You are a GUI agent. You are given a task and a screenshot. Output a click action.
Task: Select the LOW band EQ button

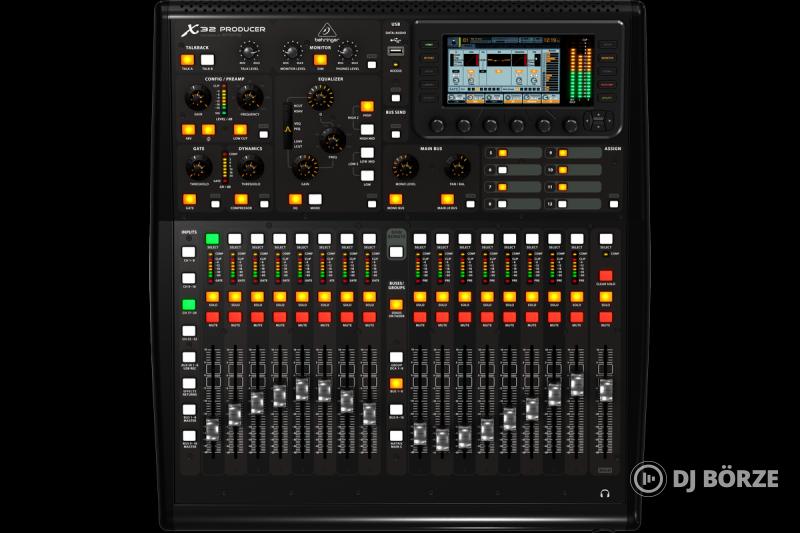[x=367, y=176]
